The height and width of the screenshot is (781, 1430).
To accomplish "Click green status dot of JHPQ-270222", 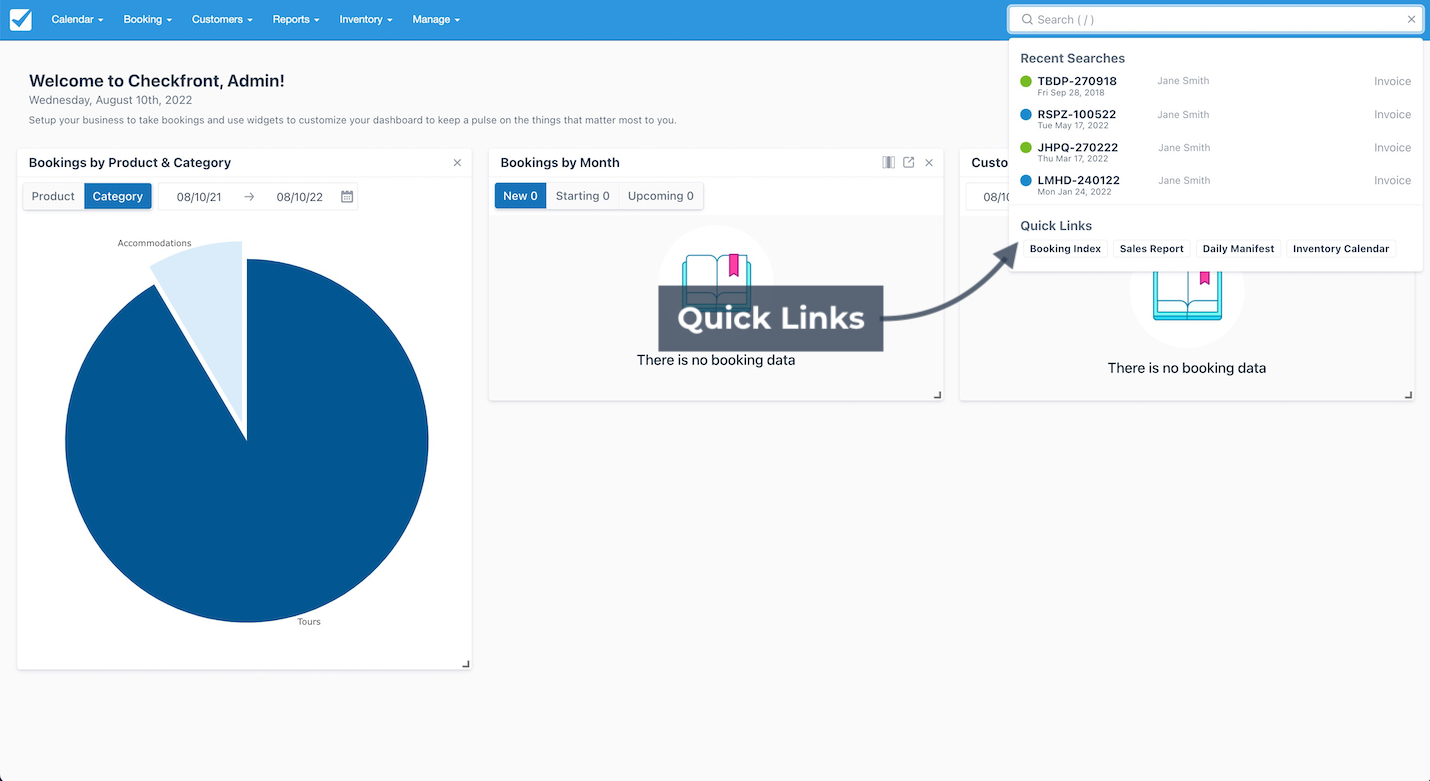I will pos(1026,148).
